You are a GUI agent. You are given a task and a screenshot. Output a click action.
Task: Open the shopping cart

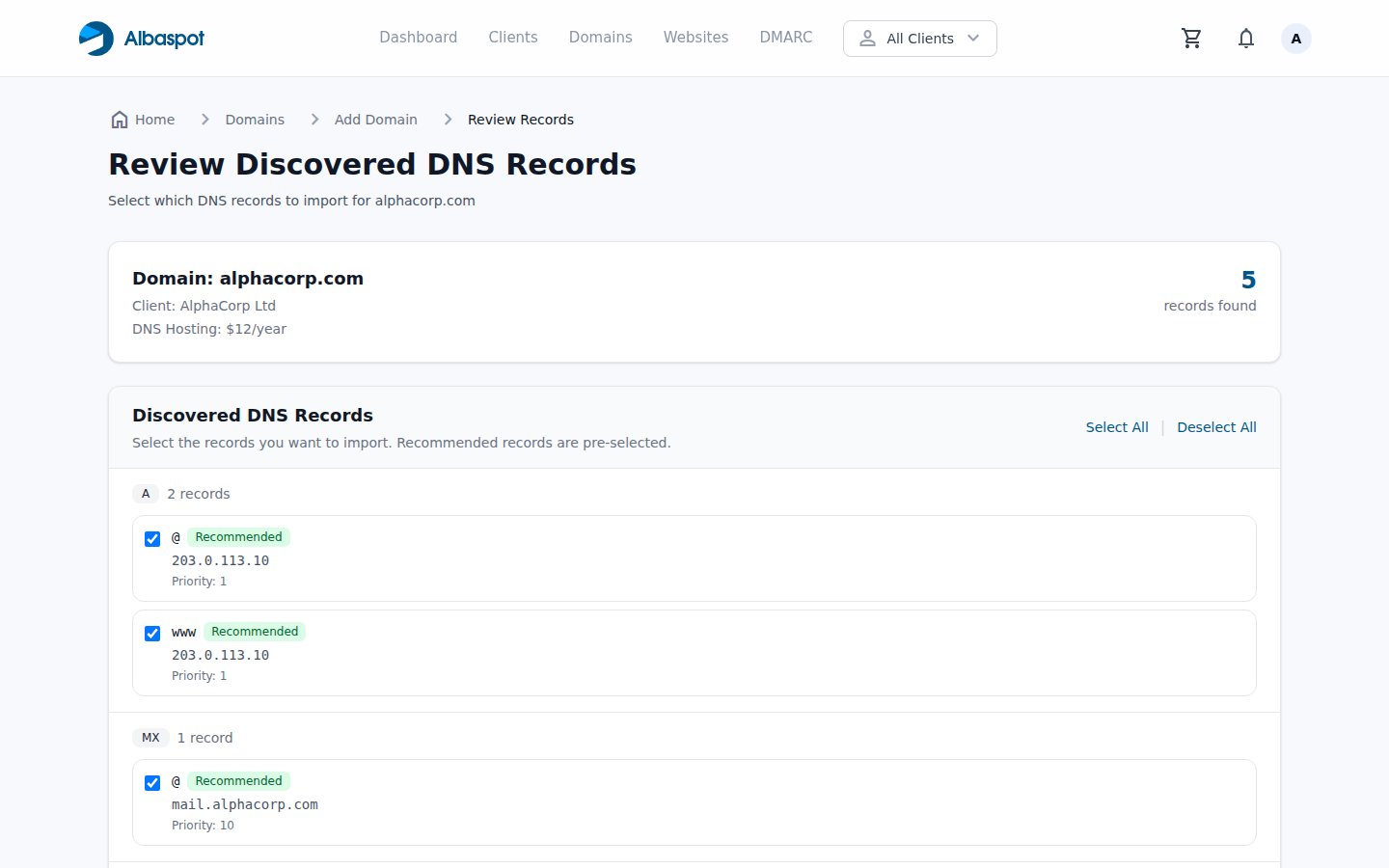[1191, 38]
